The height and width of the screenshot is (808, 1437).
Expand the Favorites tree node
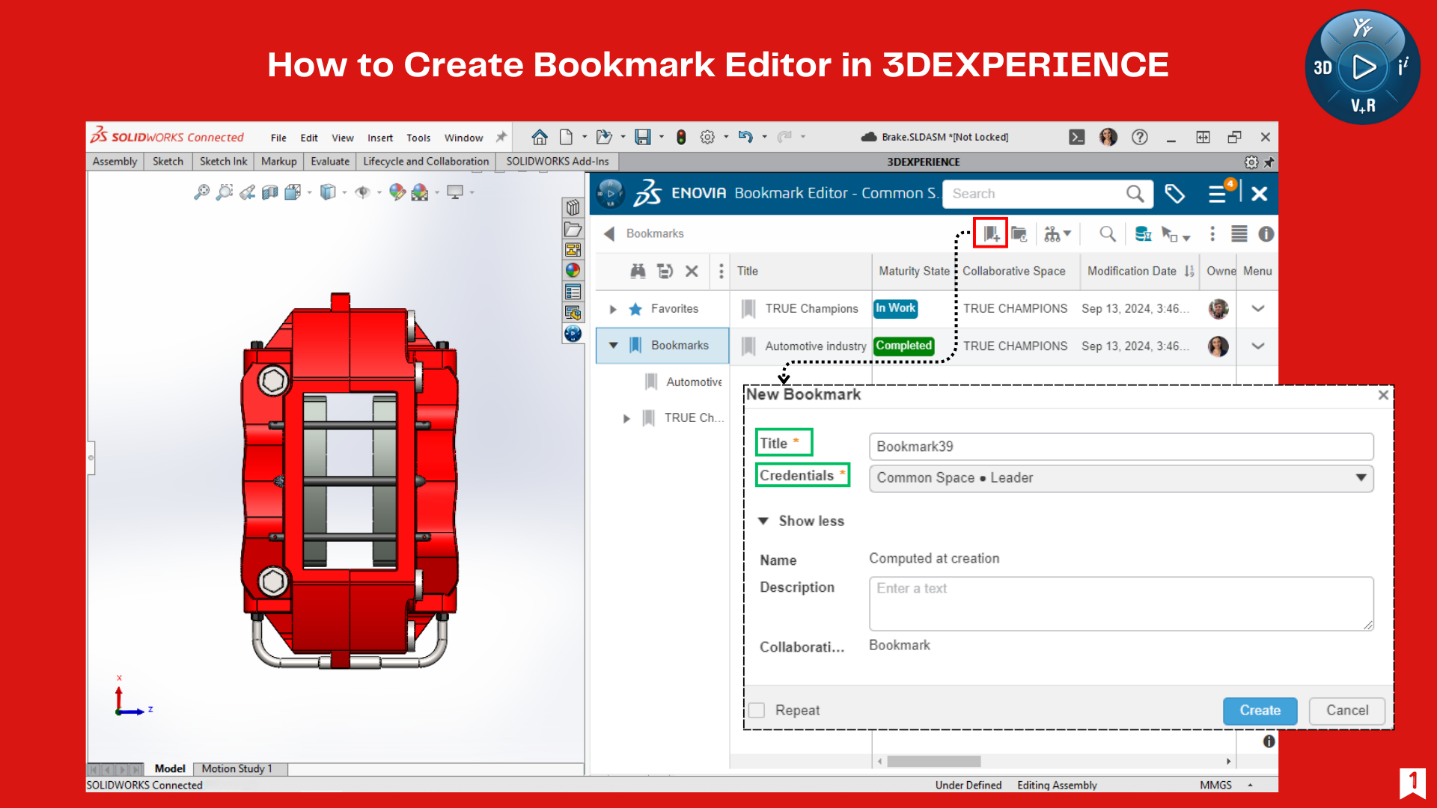click(x=613, y=309)
